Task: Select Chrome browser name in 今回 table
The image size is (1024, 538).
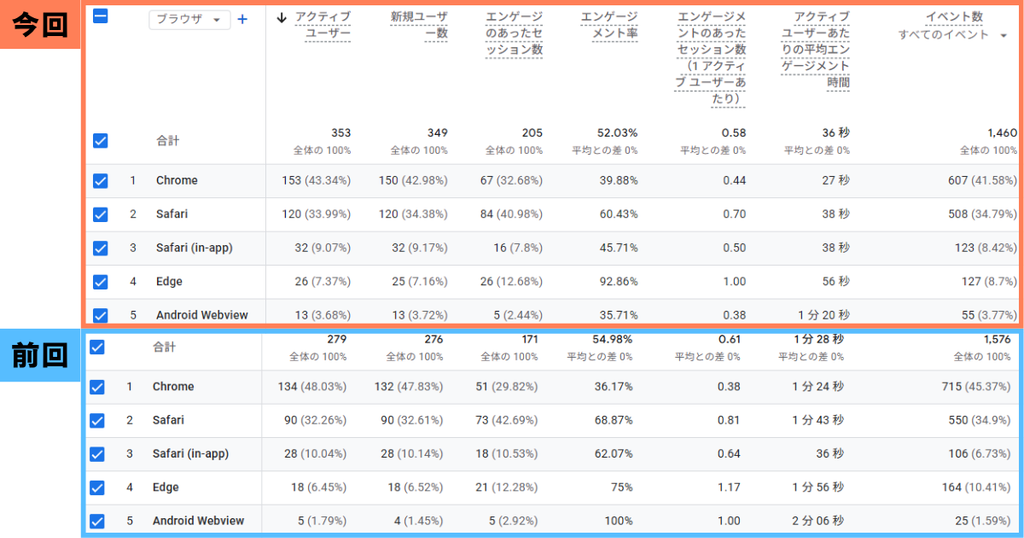Action: coord(177,181)
